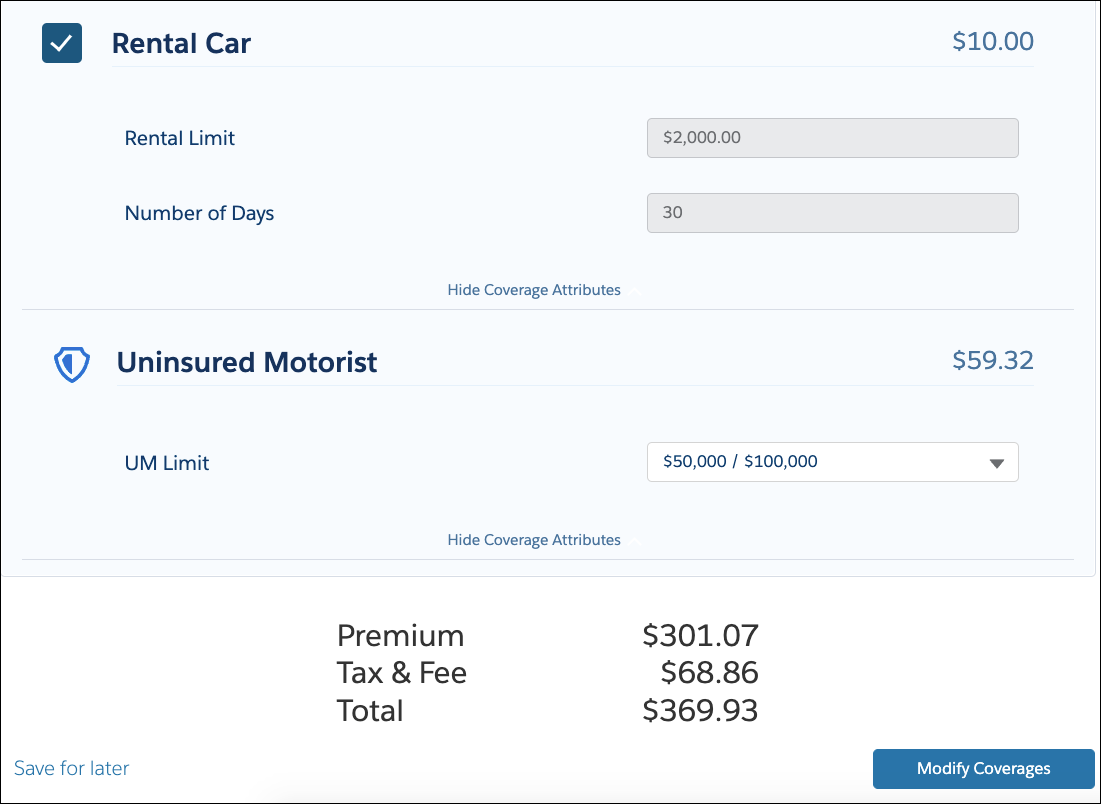The width and height of the screenshot is (1101, 804).
Task: Click the $59.32 Uninsured Motorist premium amount
Action: (x=993, y=360)
